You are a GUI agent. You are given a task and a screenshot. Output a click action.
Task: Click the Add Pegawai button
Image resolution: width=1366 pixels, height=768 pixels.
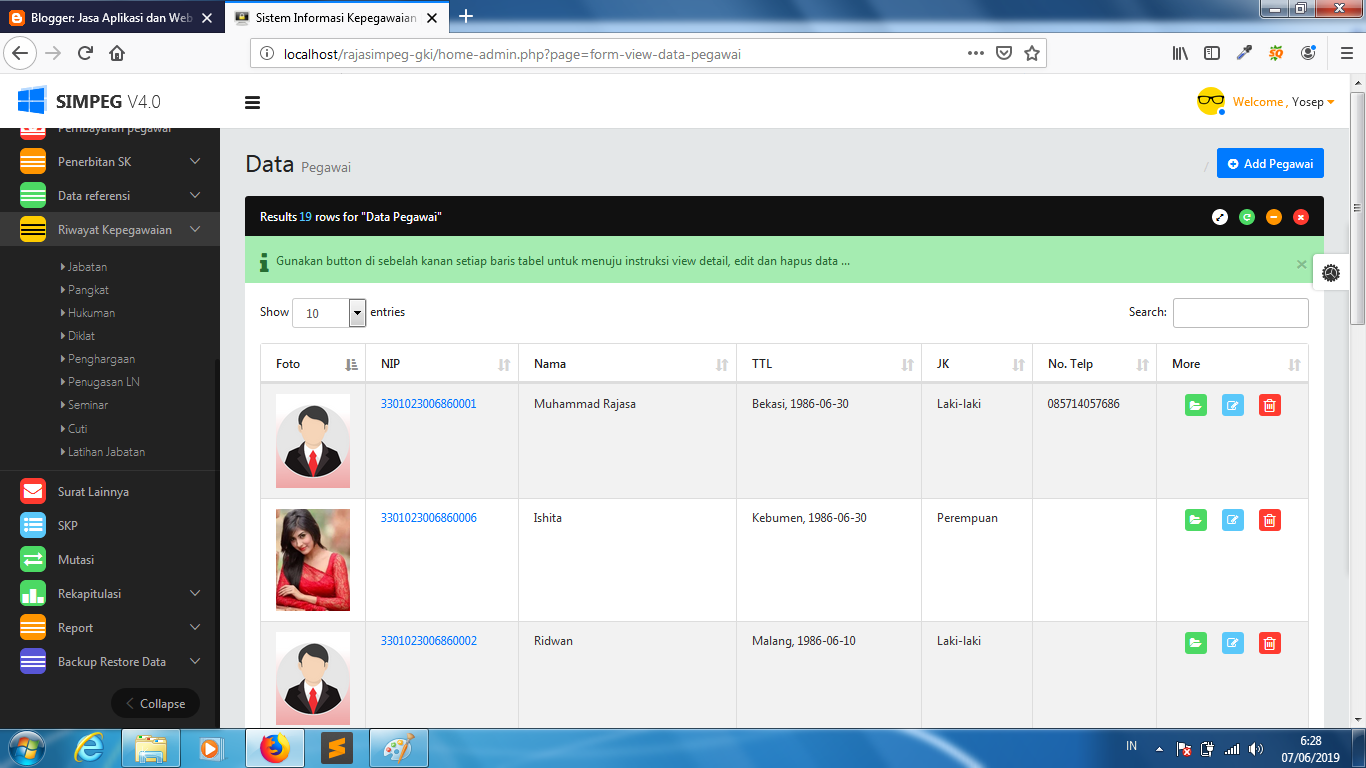pos(1270,162)
